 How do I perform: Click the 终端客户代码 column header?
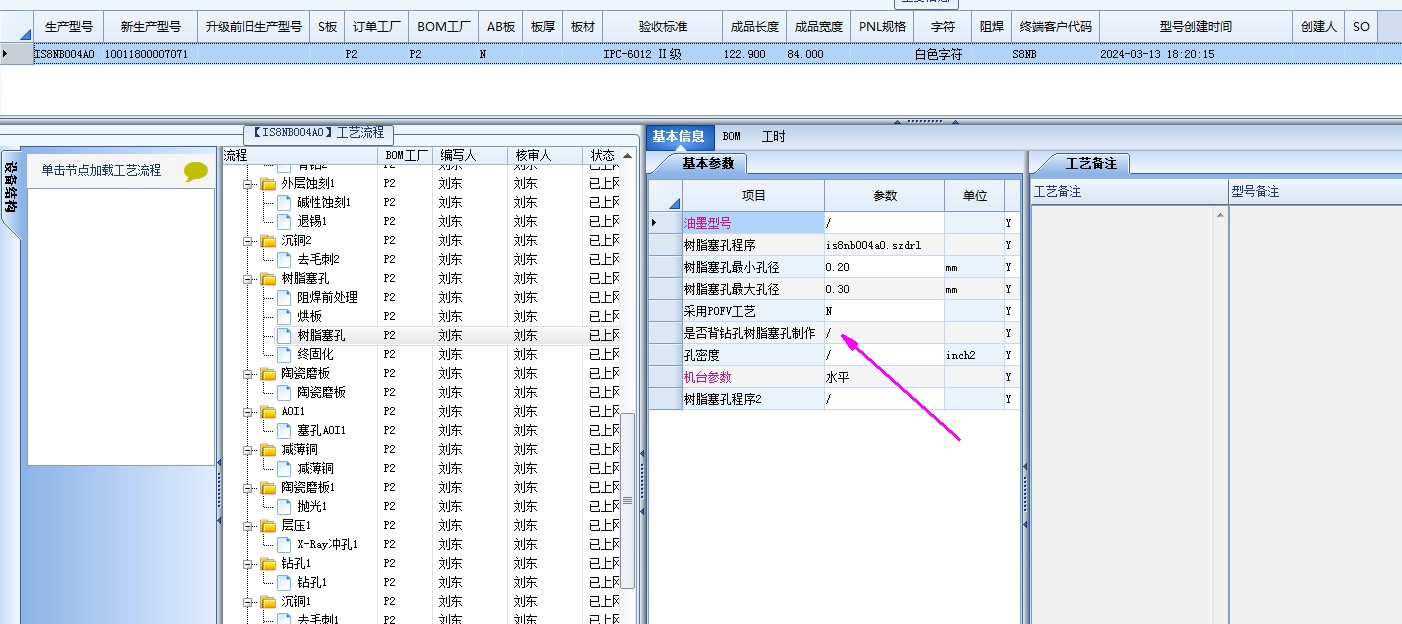[1054, 27]
